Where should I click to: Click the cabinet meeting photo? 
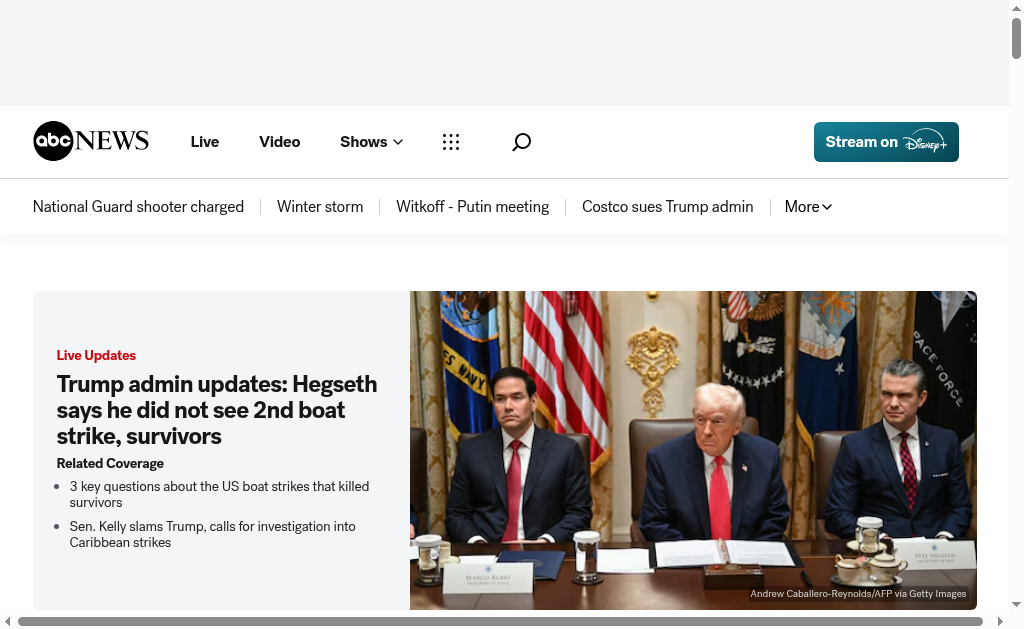692,450
